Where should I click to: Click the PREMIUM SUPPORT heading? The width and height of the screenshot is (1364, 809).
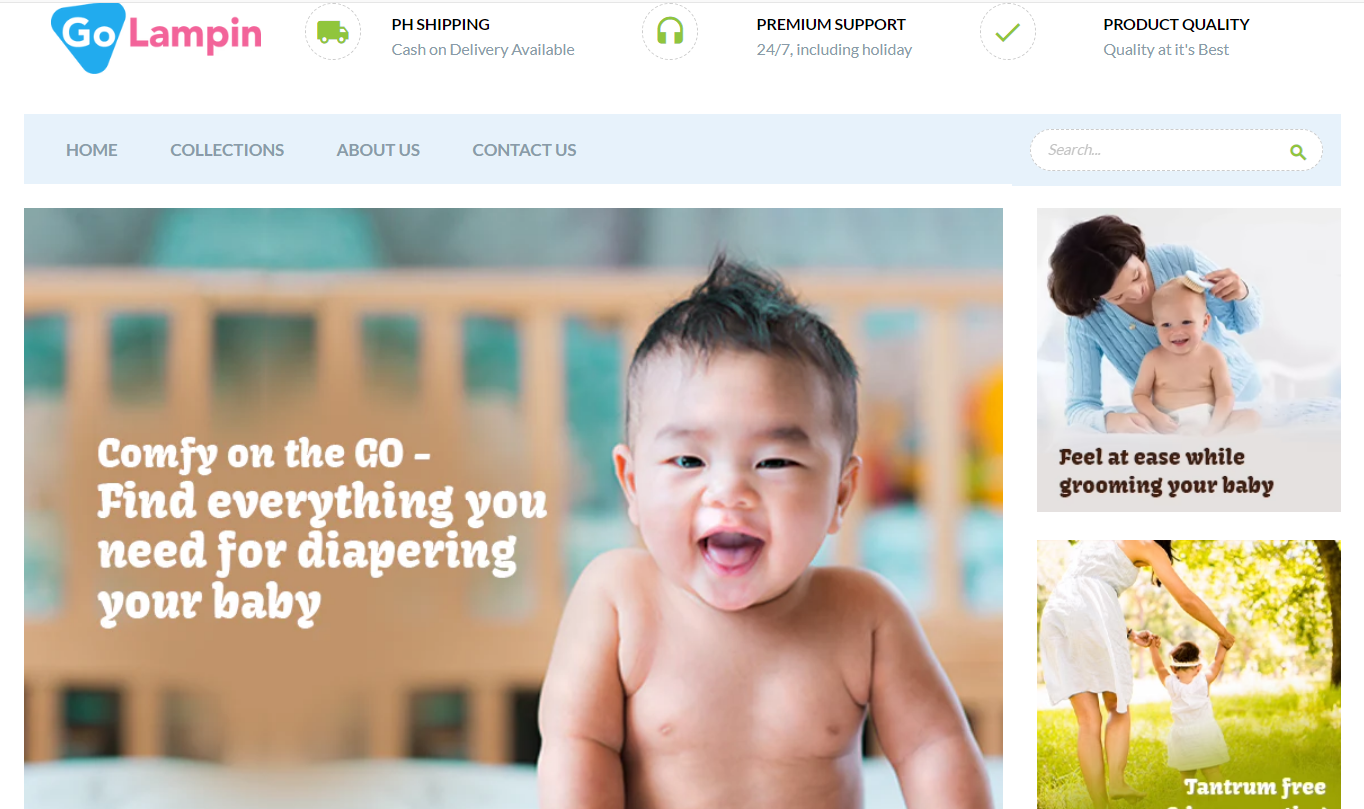[831, 24]
